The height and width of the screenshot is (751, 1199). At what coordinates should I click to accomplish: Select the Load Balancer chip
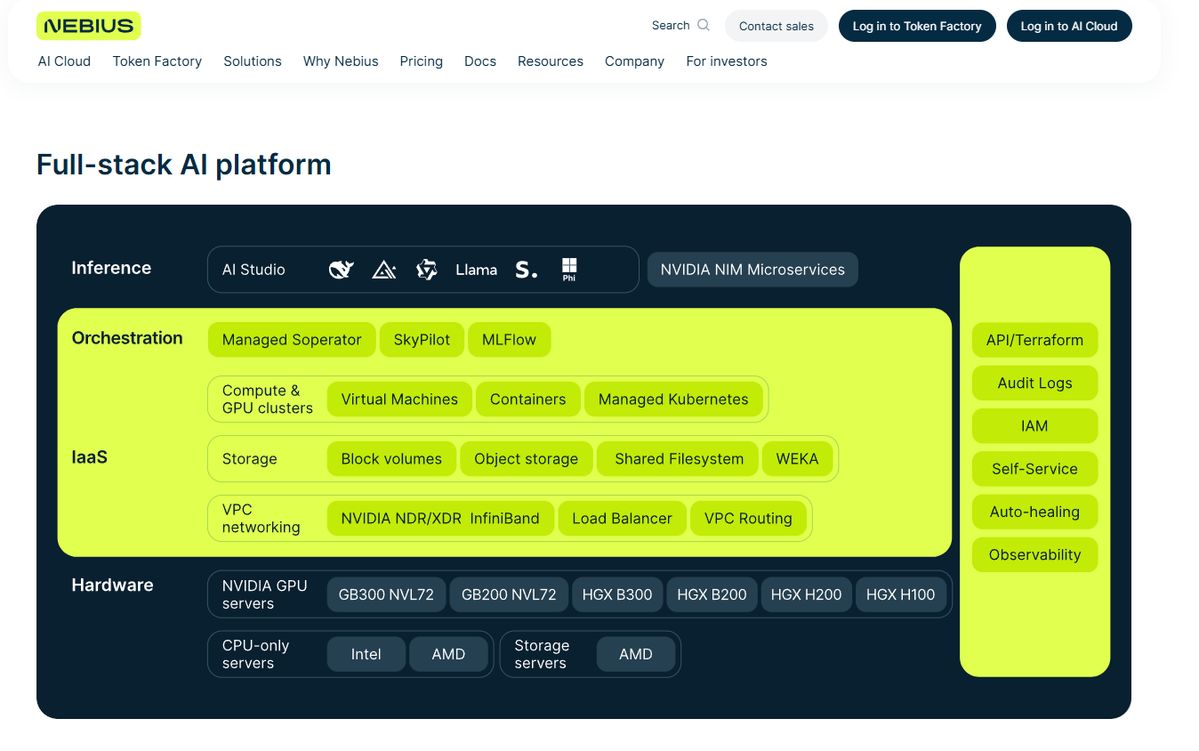point(622,519)
